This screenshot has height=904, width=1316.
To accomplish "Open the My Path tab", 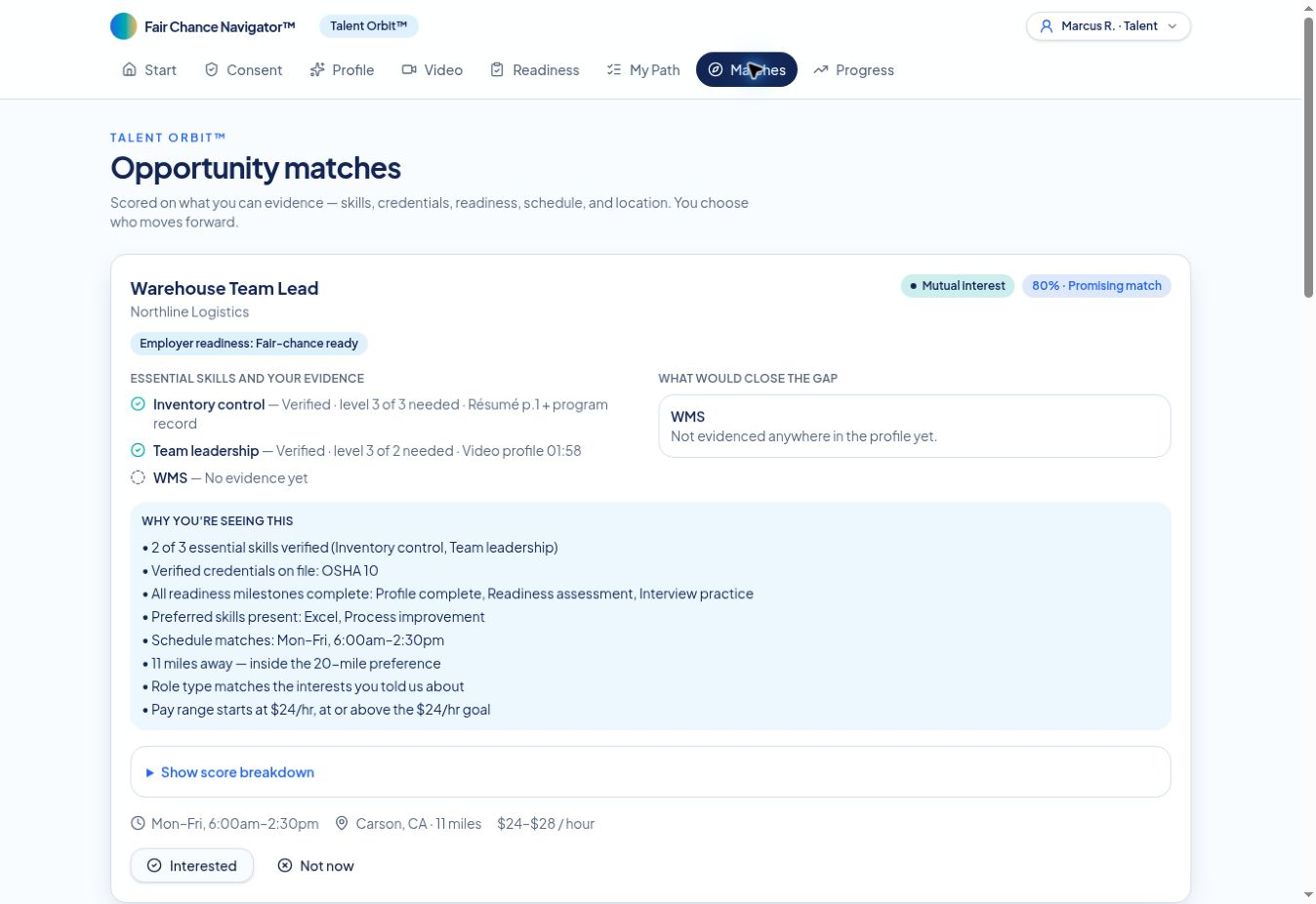I will [x=643, y=69].
